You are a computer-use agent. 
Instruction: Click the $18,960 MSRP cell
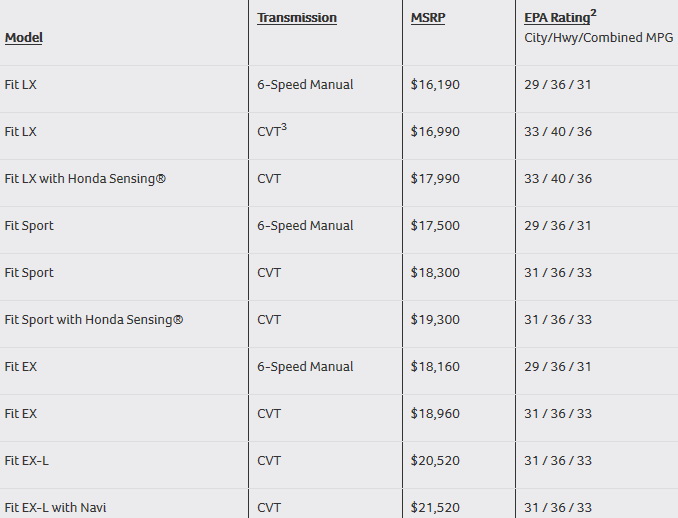coord(435,414)
